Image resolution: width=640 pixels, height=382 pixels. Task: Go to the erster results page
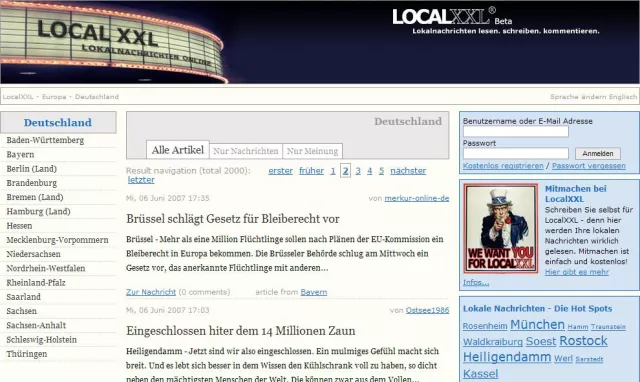[x=280, y=171]
